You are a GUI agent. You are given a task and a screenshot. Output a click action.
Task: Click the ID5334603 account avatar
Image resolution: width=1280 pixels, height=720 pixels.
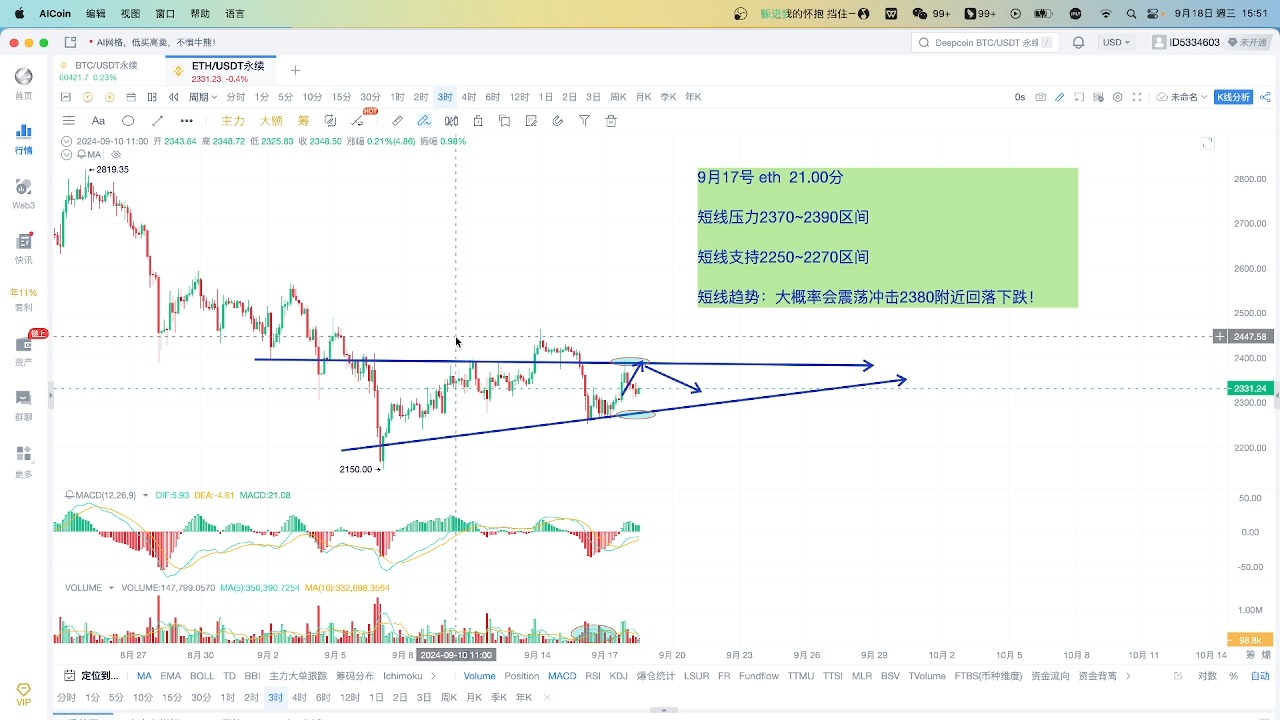click(1159, 43)
